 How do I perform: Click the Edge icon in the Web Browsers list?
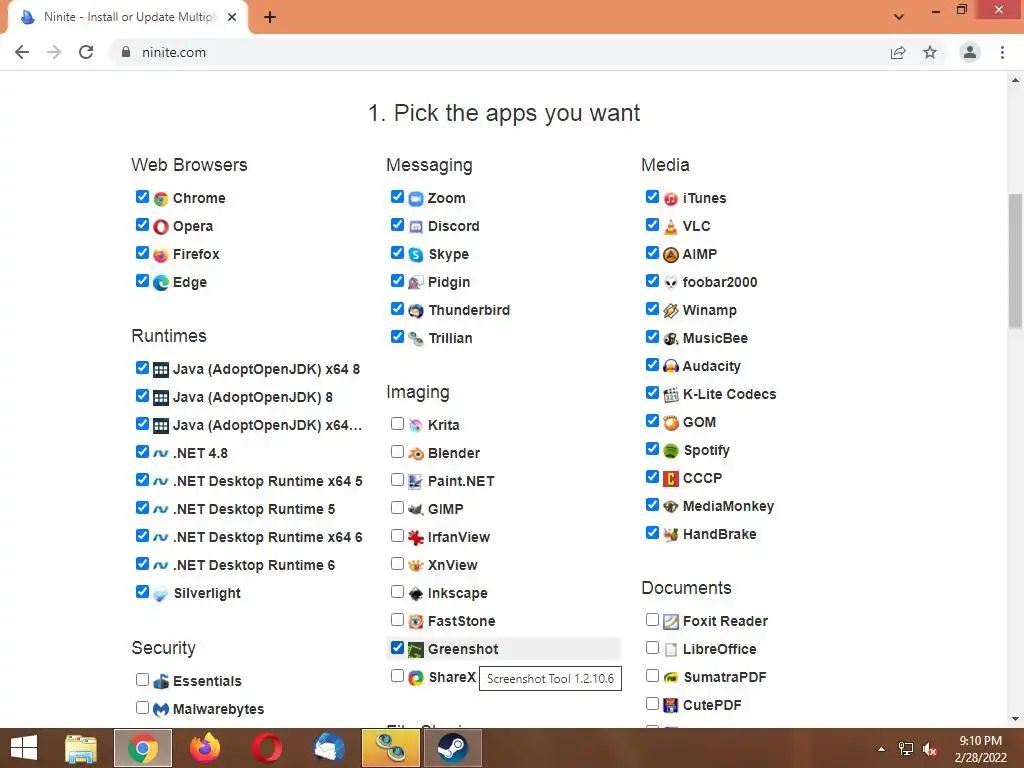click(x=161, y=283)
